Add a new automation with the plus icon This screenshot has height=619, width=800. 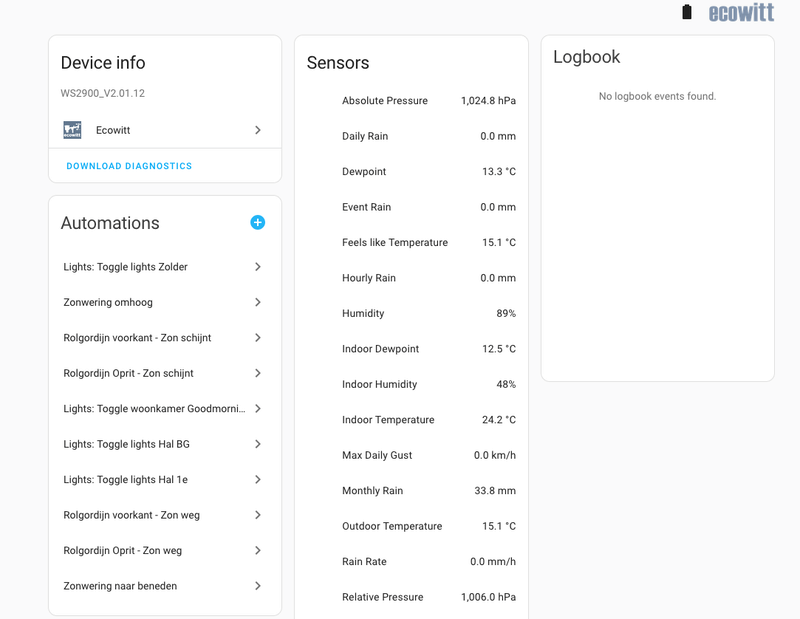click(257, 223)
